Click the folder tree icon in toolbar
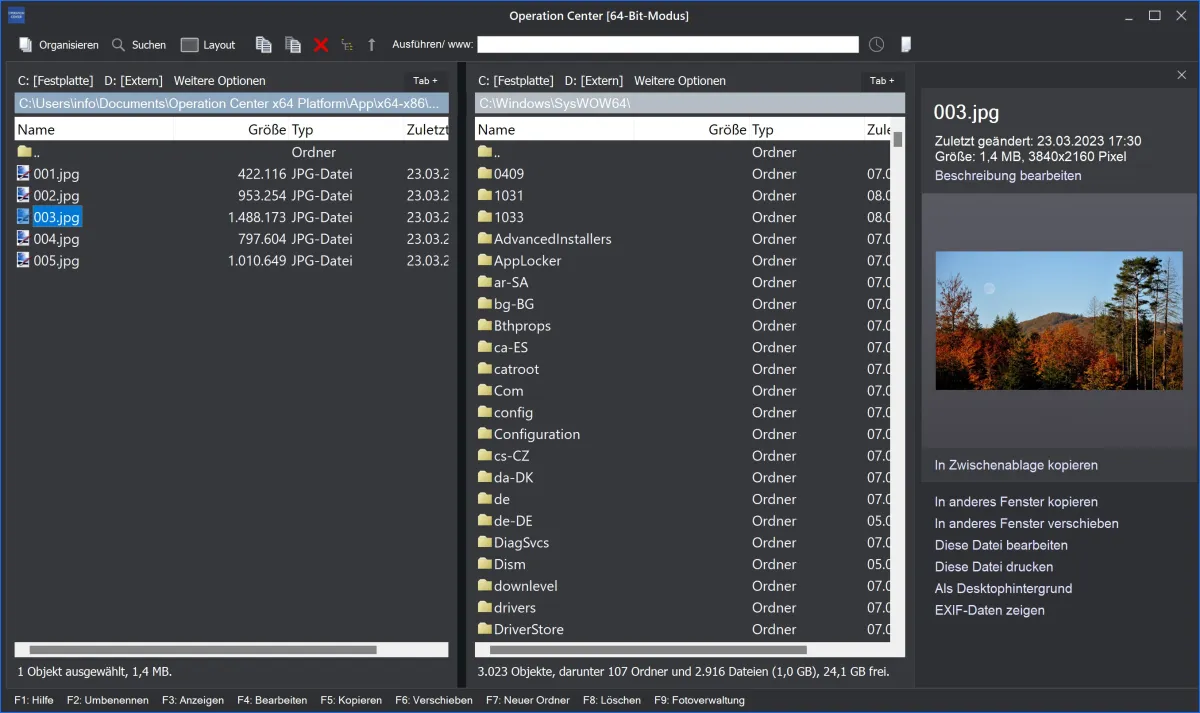Screen dimensions: 1200x713 click(x=347, y=45)
